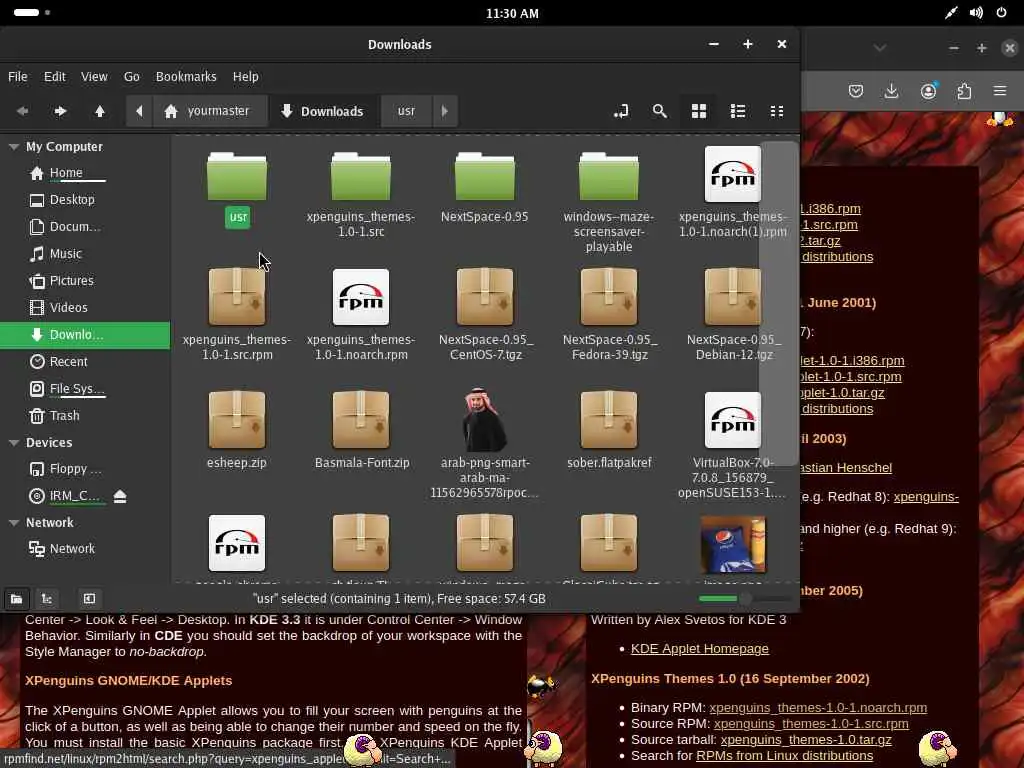Select the usr folder icon
The image size is (1024, 768).
pyautogui.click(x=236, y=176)
